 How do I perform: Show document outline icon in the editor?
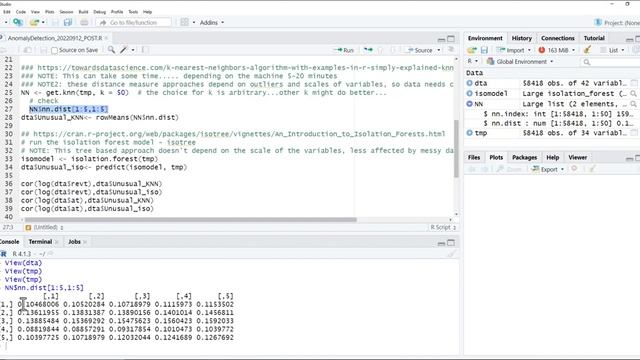[x=451, y=50]
